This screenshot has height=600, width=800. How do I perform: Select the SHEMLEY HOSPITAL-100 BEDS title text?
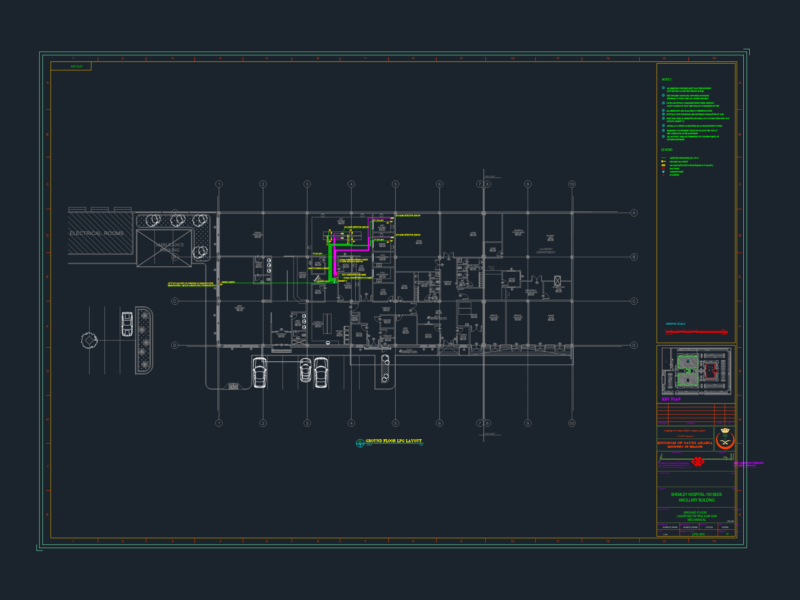(696, 495)
